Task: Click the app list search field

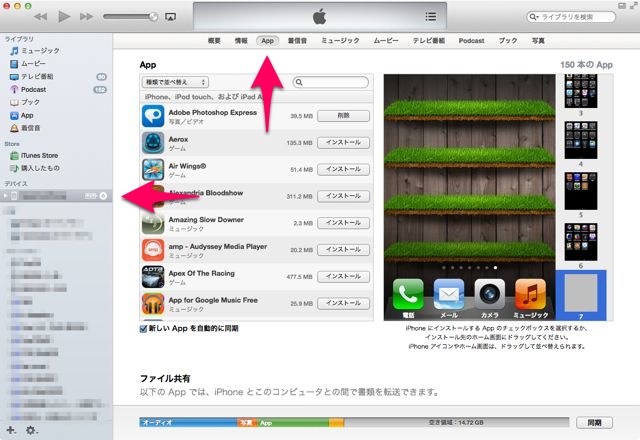Action: (331, 82)
